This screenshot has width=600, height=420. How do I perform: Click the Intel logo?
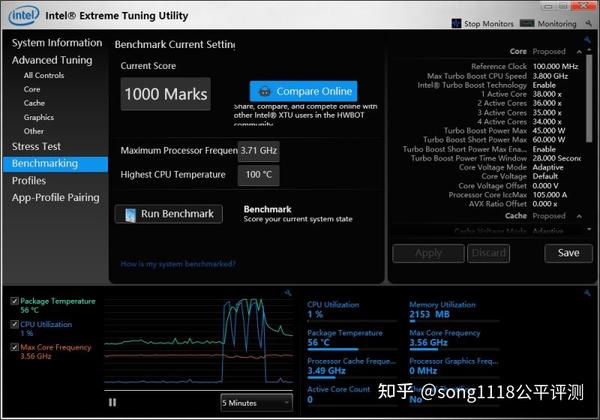[24, 15]
